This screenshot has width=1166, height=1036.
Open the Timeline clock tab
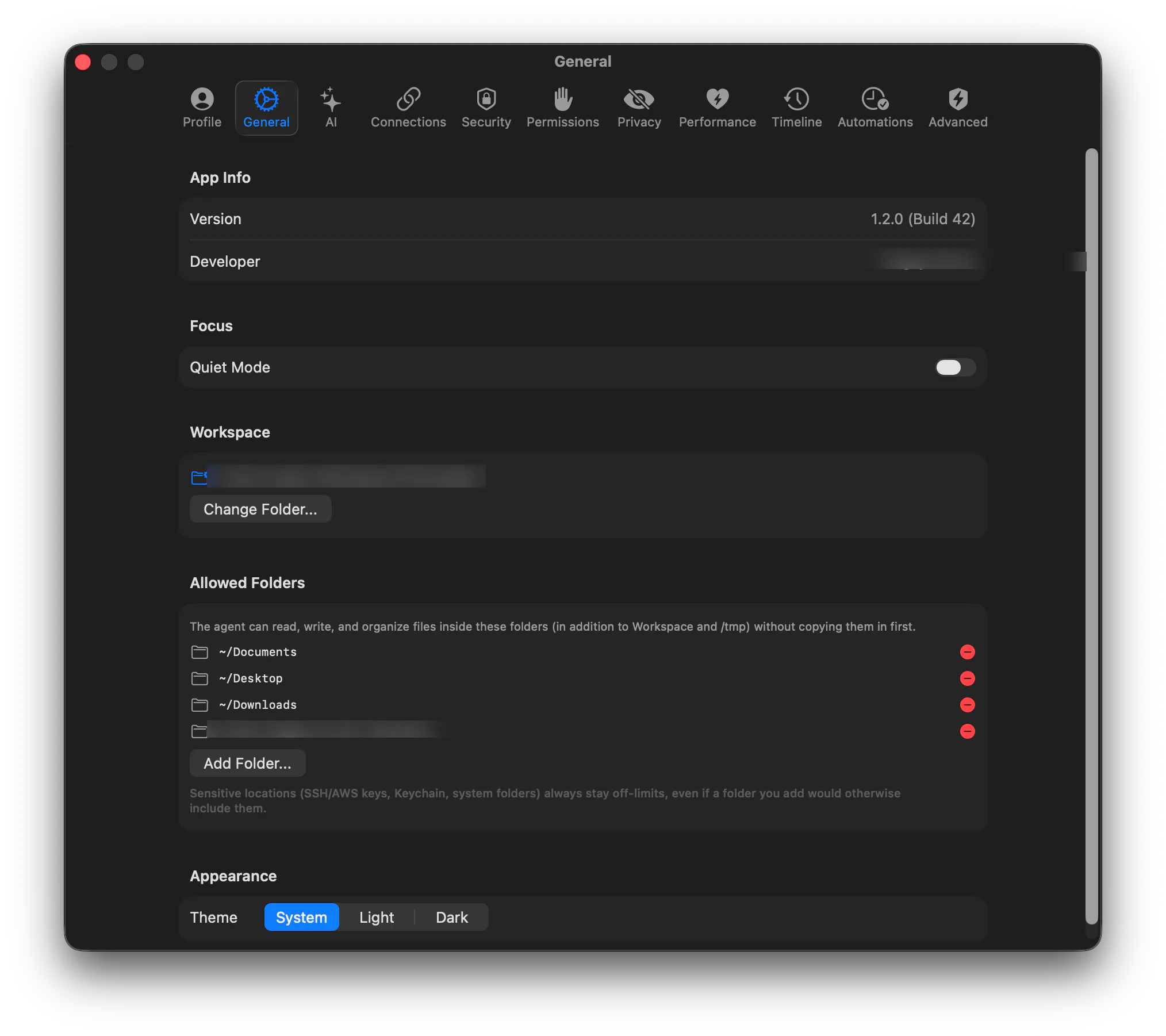tap(796, 108)
